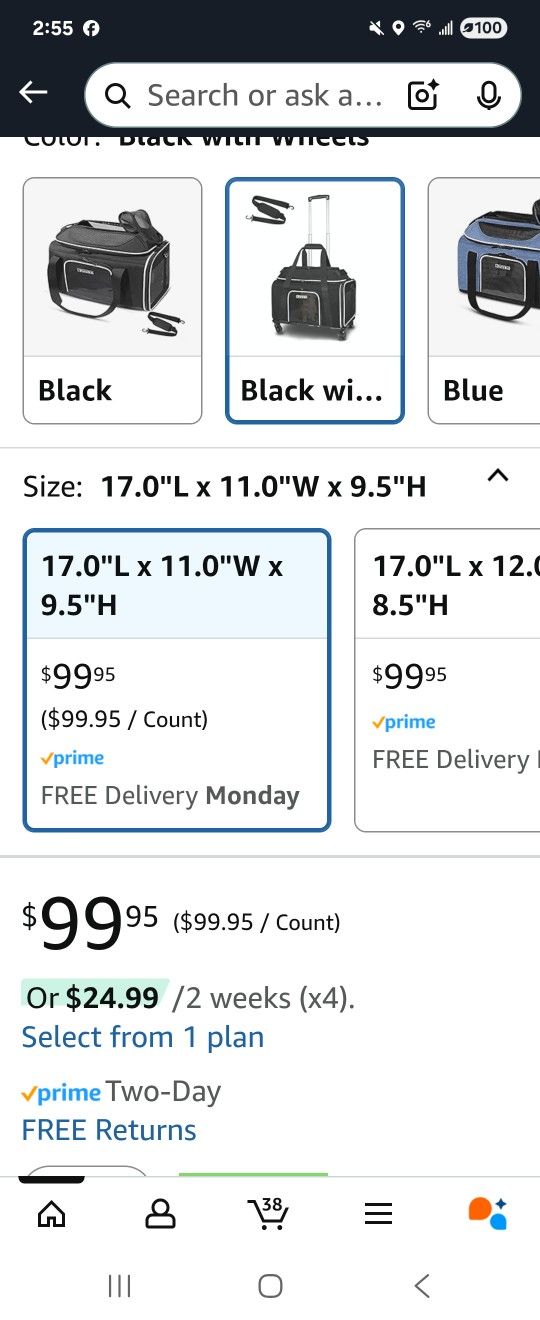The image size is (540, 1320).
Task: Open the FREE Returns link
Action: 109,1130
